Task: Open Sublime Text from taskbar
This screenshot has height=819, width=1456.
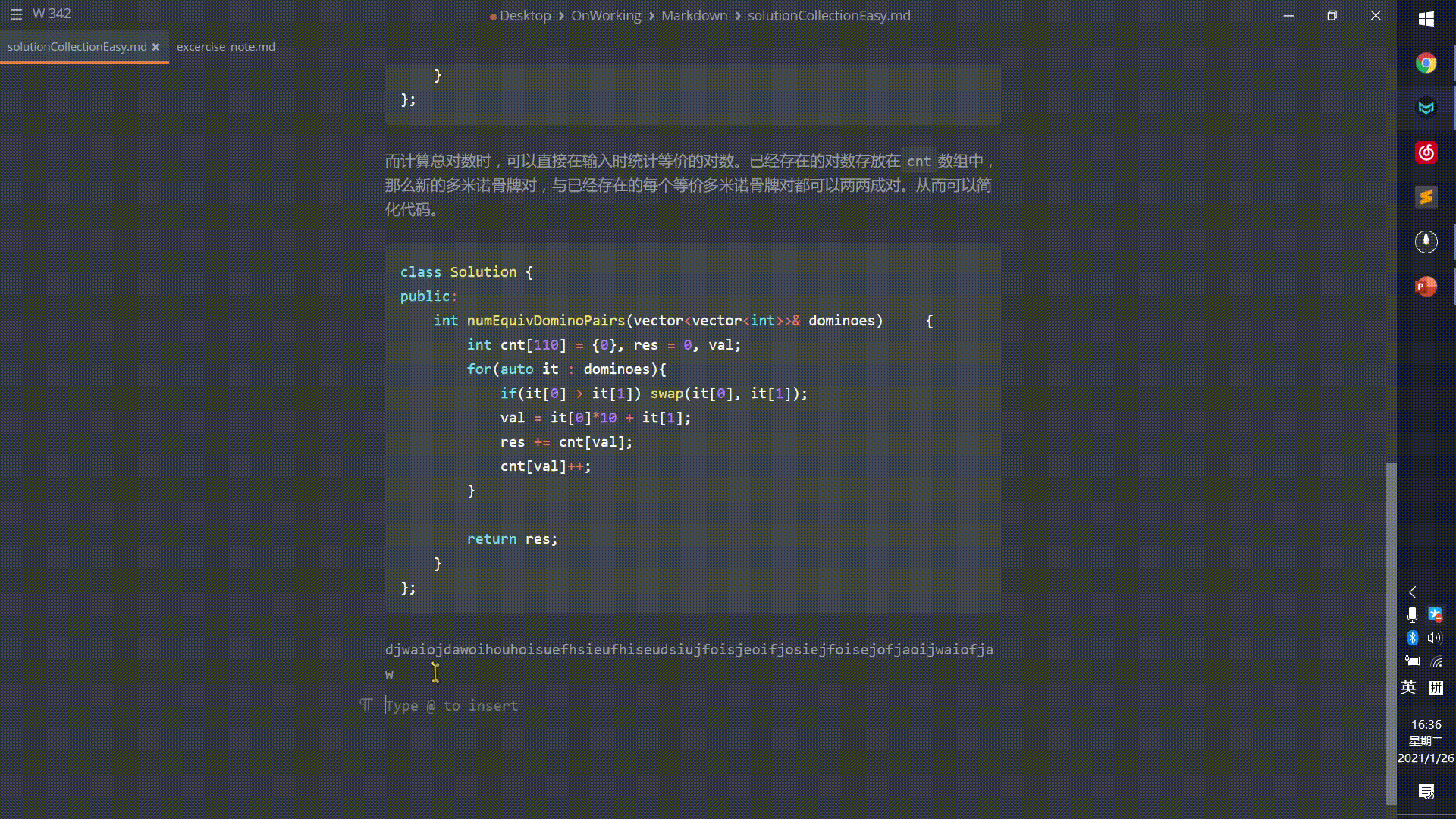Action: tap(1426, 197)
